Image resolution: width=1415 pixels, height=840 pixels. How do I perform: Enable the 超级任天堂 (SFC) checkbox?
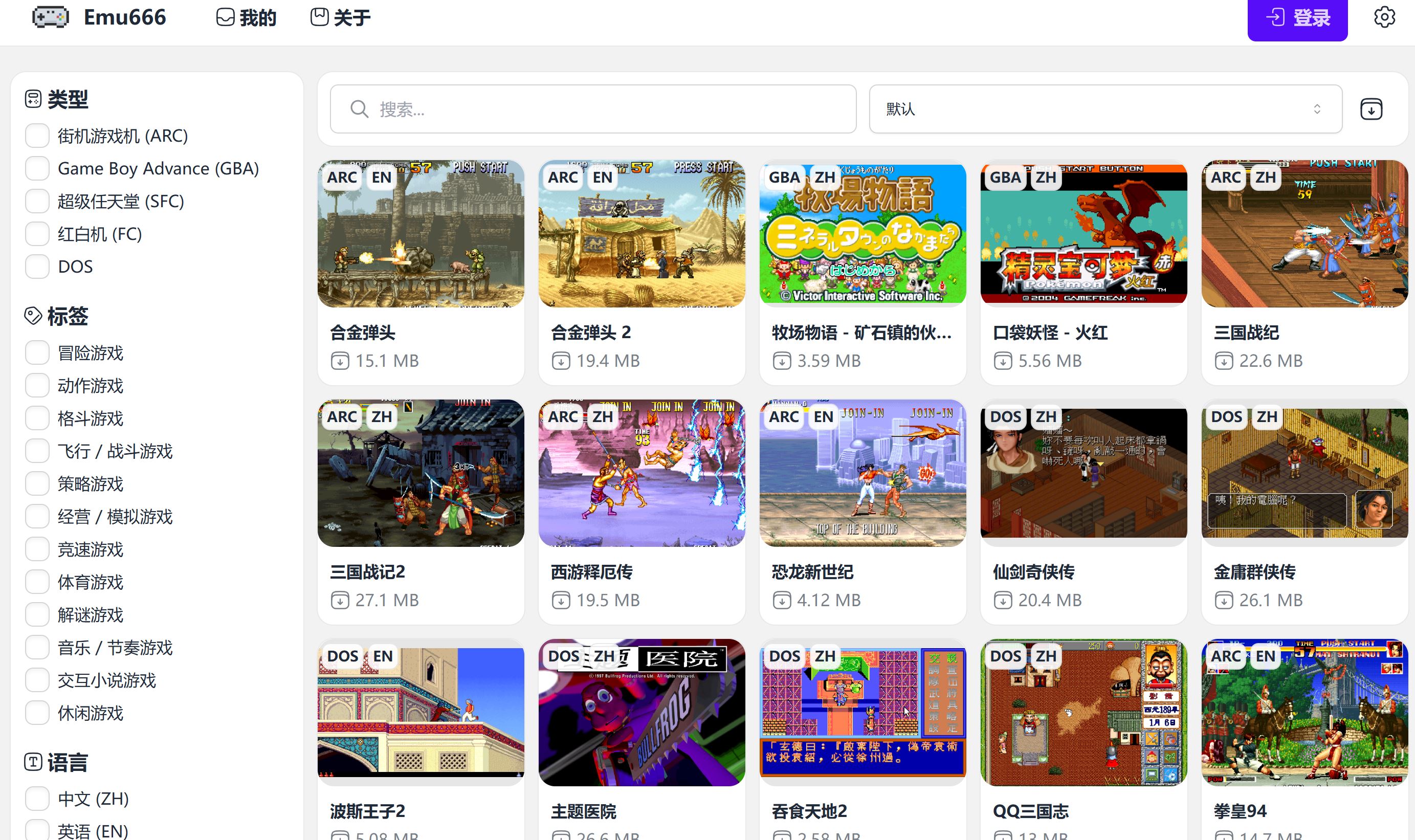(x=37, y=202)
